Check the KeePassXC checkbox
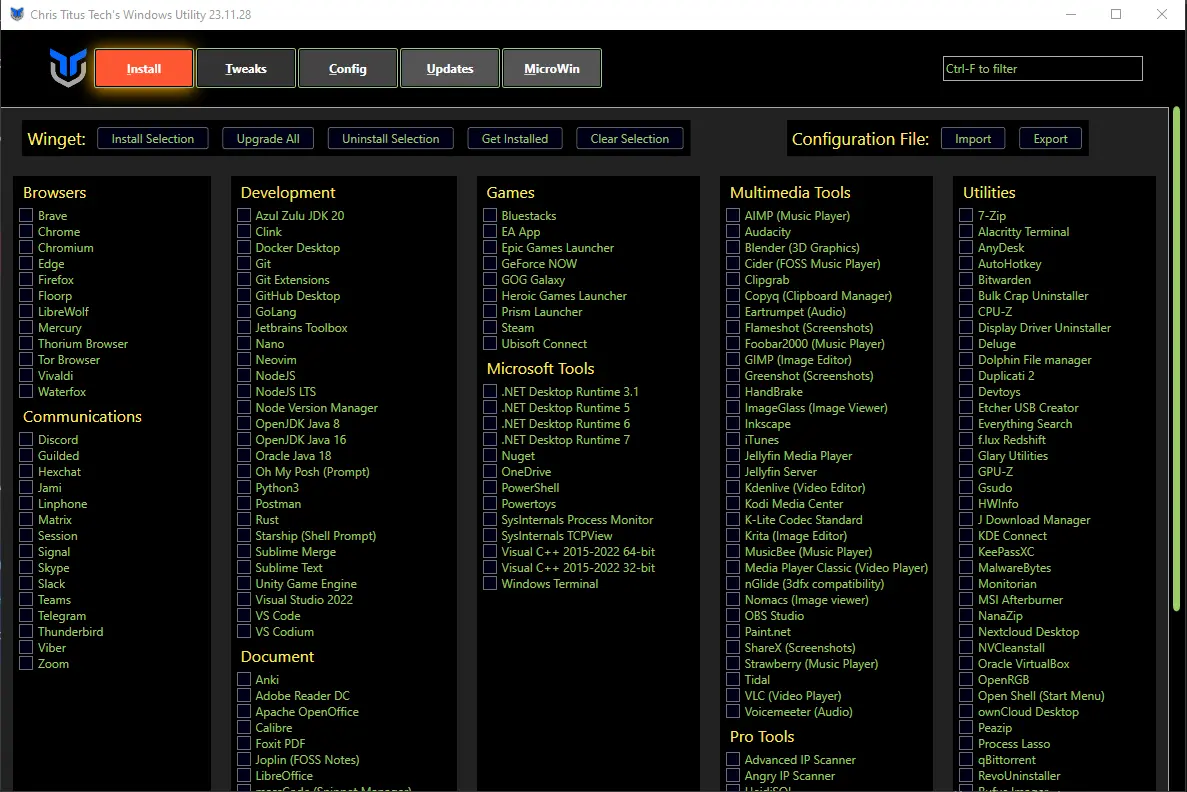Screen dimensions: 1187x792 [x=966, y=552]
